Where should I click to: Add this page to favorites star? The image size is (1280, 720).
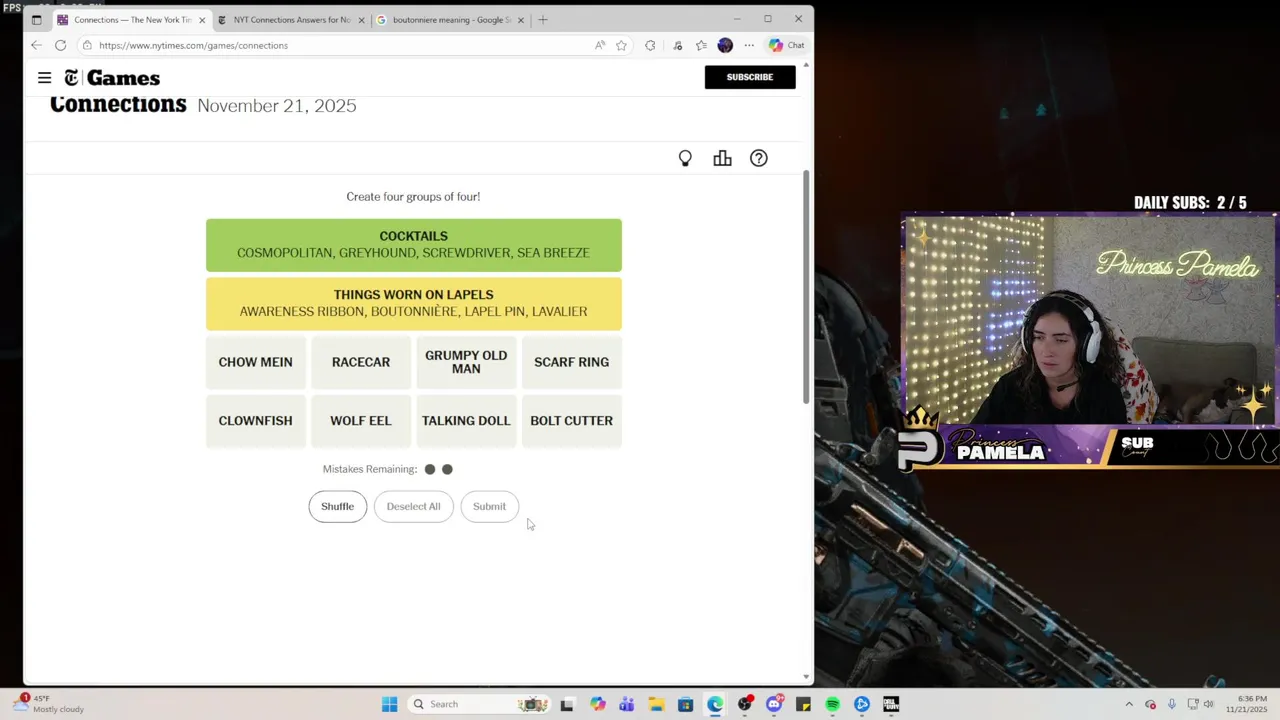point(621,45)
